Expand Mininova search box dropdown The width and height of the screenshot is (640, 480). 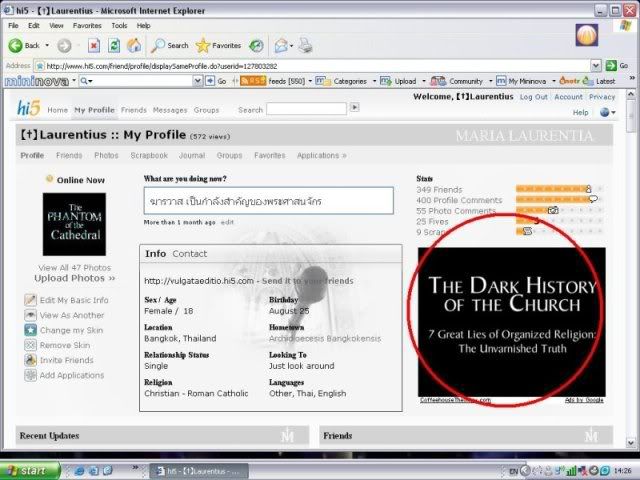(198, 81)
